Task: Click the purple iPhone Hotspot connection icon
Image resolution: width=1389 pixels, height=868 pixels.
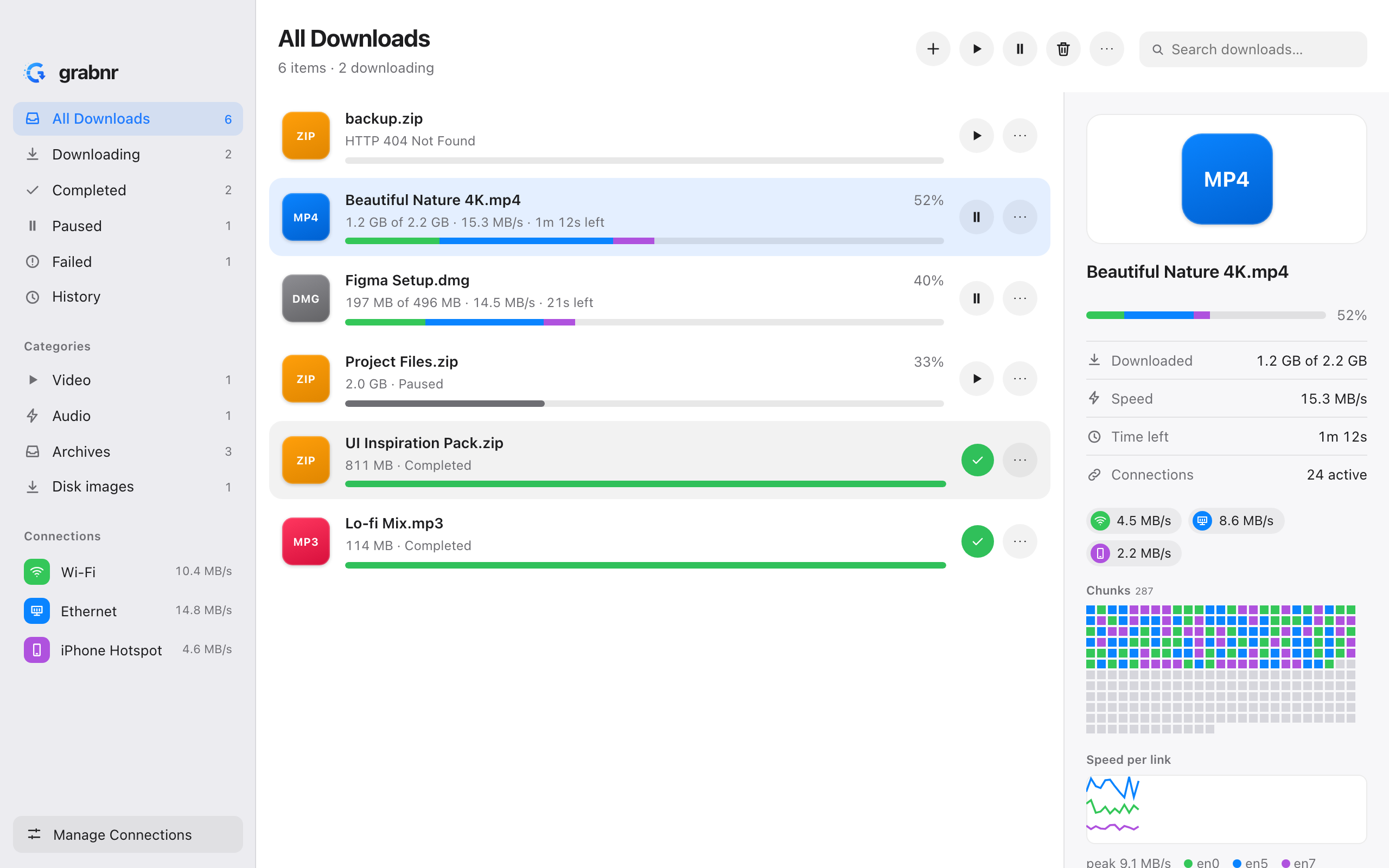Action: coord(37,650)
